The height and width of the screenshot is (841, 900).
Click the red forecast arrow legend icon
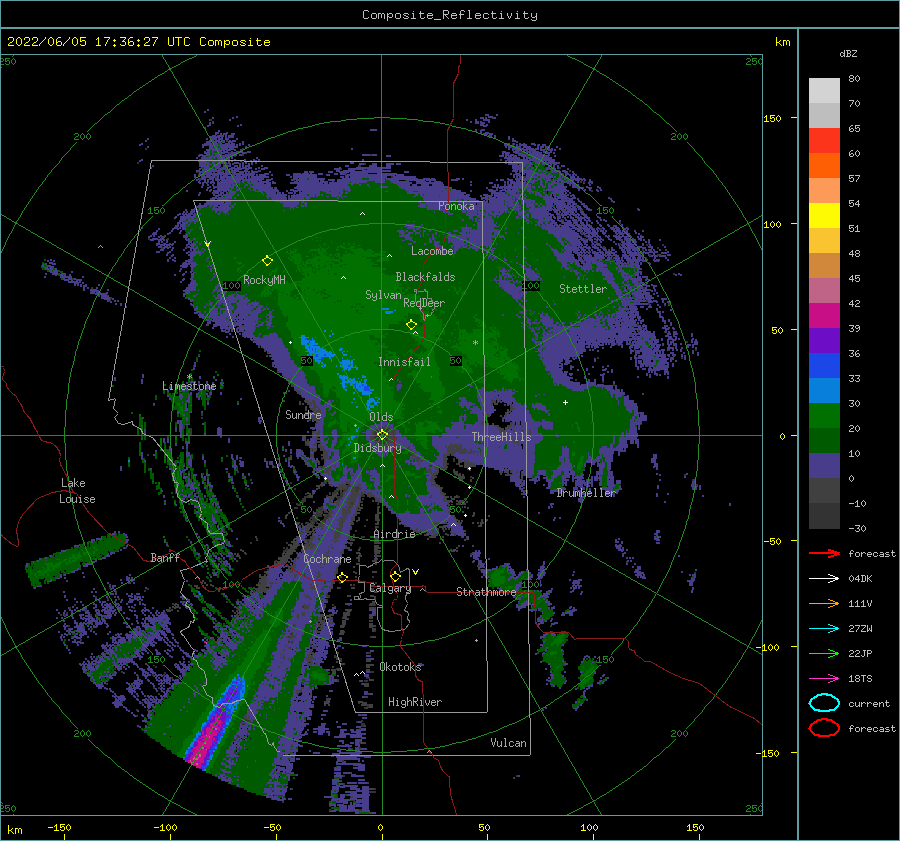pyautogui.click(x=824, y=553)
